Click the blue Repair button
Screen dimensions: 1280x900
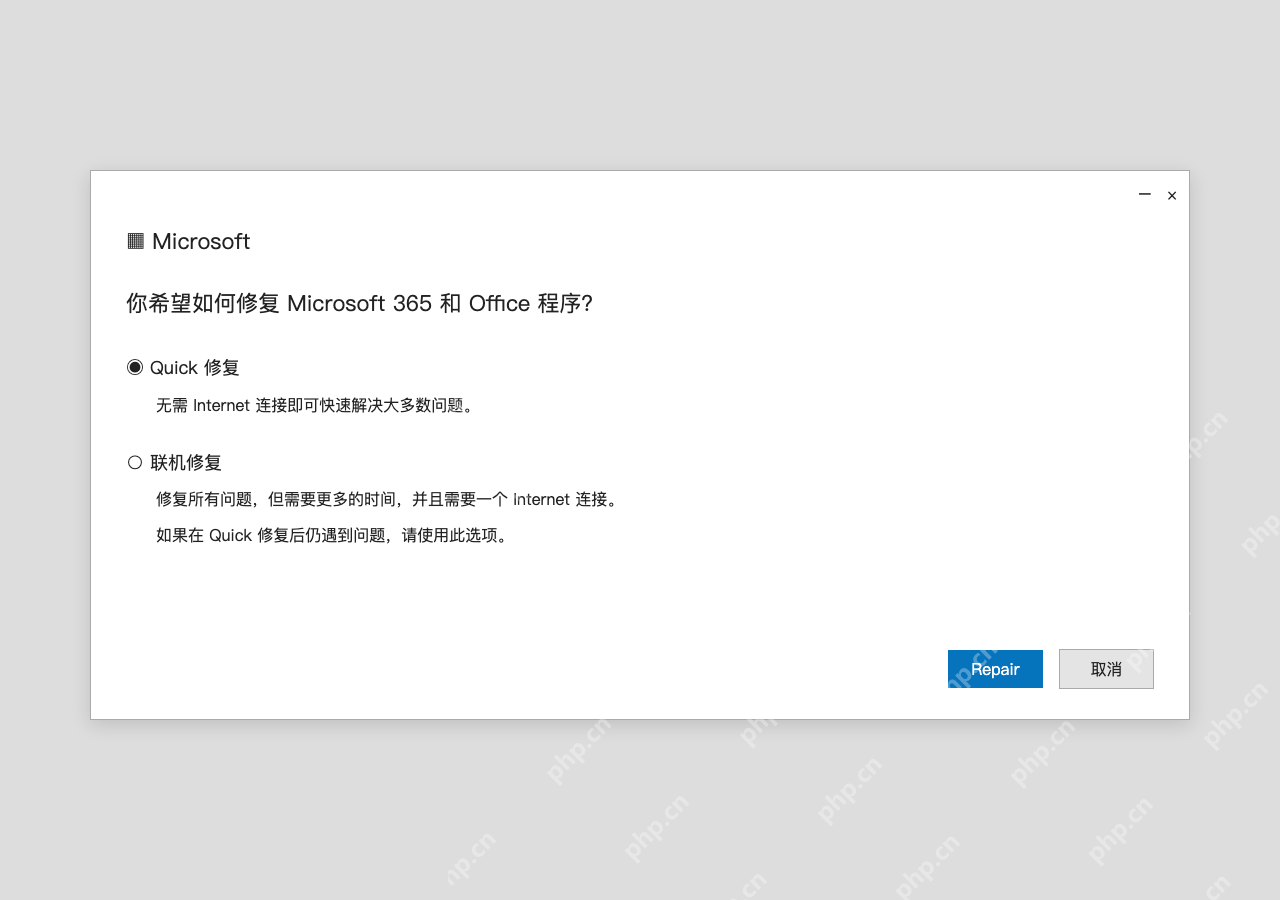995,669
